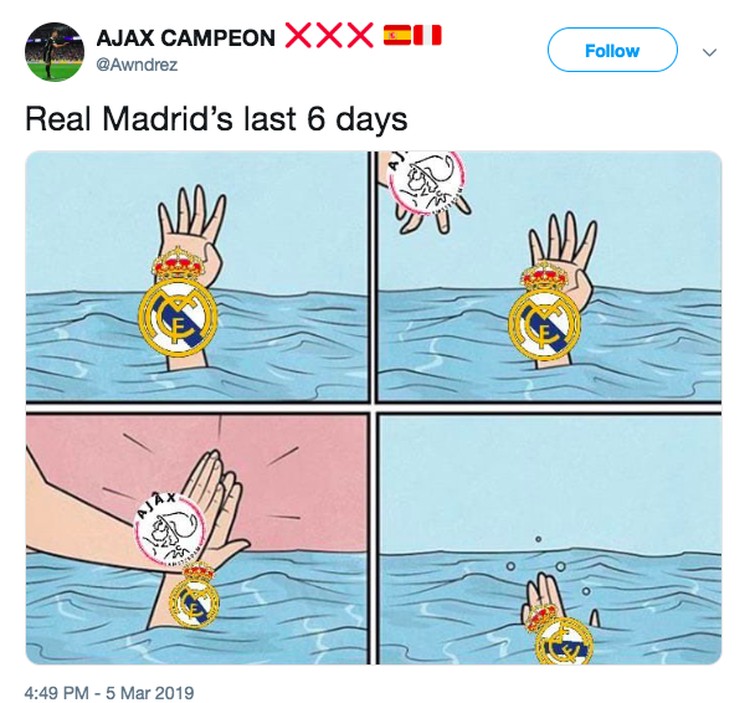Open the top-left meme panel image
Screen dimensions: 750x703
point(197,276)
